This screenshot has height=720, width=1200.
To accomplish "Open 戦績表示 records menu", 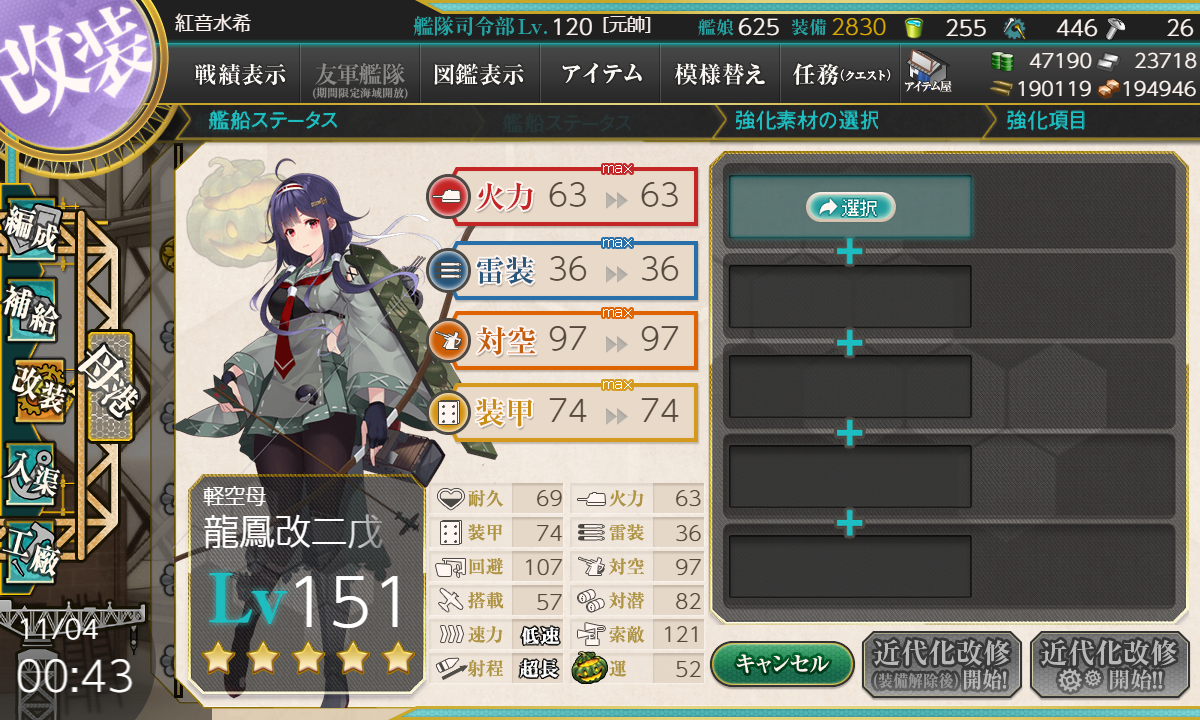I will coord(241,74).
